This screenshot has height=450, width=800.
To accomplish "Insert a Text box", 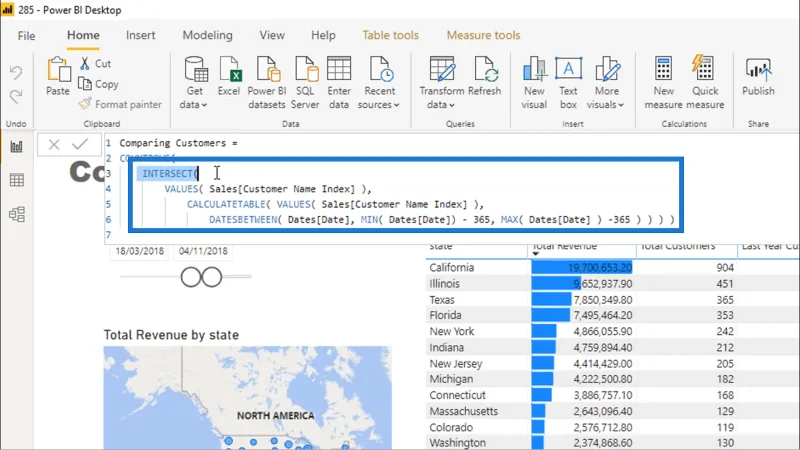I will pyautogui.click(x=568, y=82).
